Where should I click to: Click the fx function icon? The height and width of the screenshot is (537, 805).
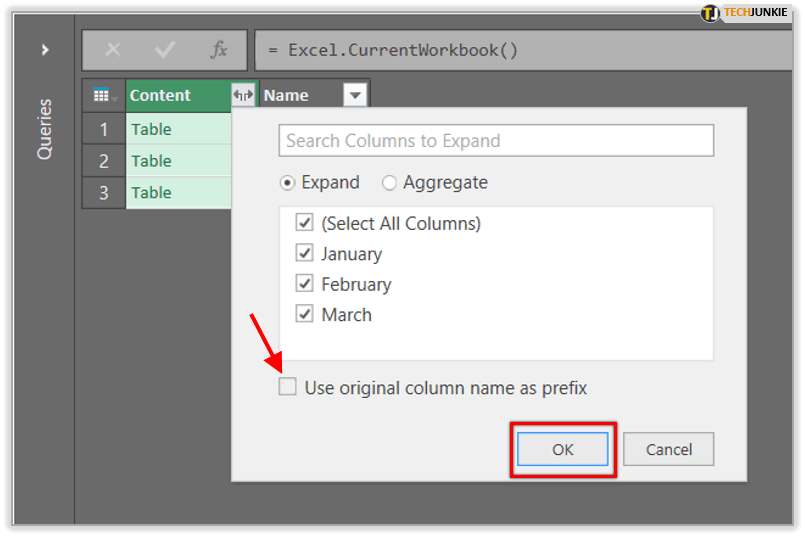218,50
